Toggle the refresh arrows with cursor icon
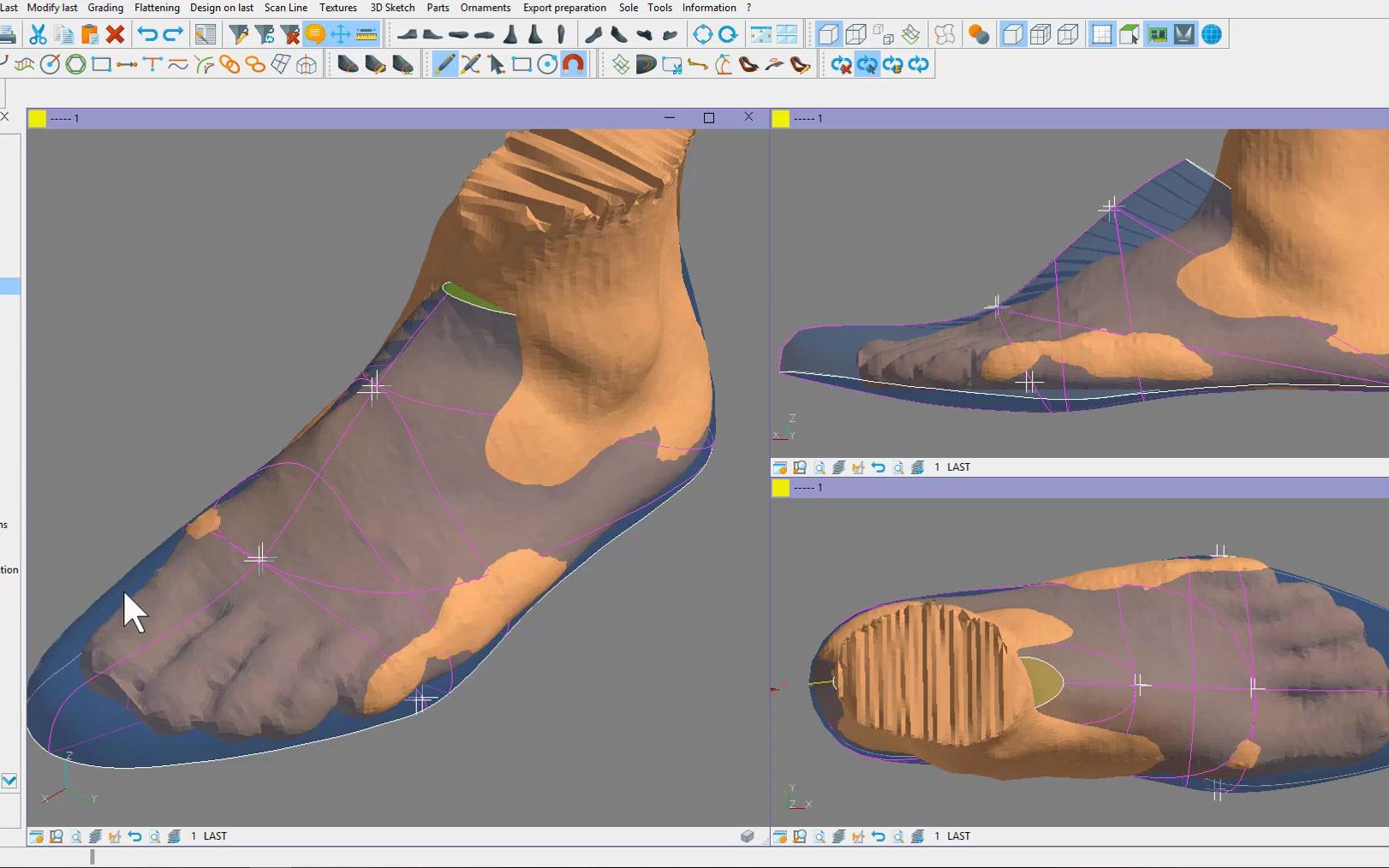The height and width of the screenshot is (868, 1389). 867,64
